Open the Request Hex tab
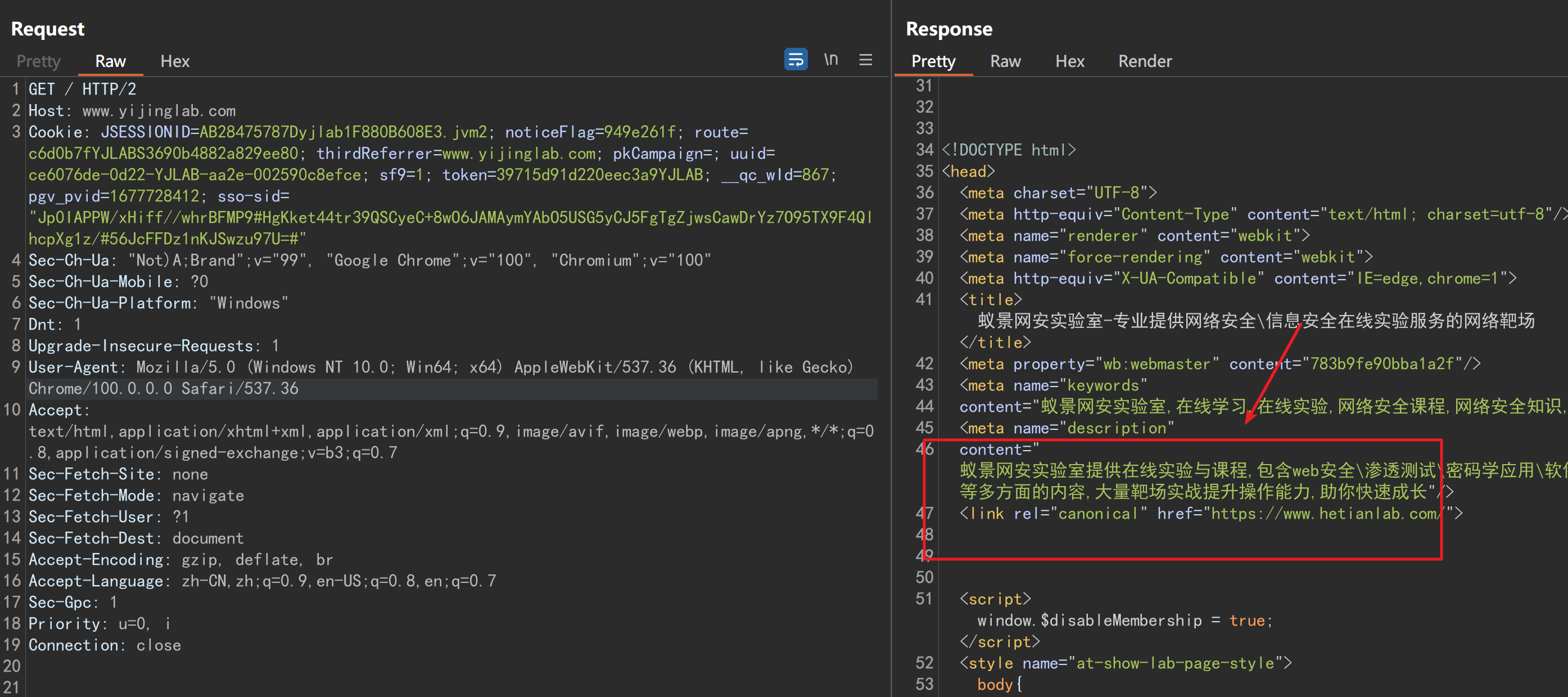 175,61
